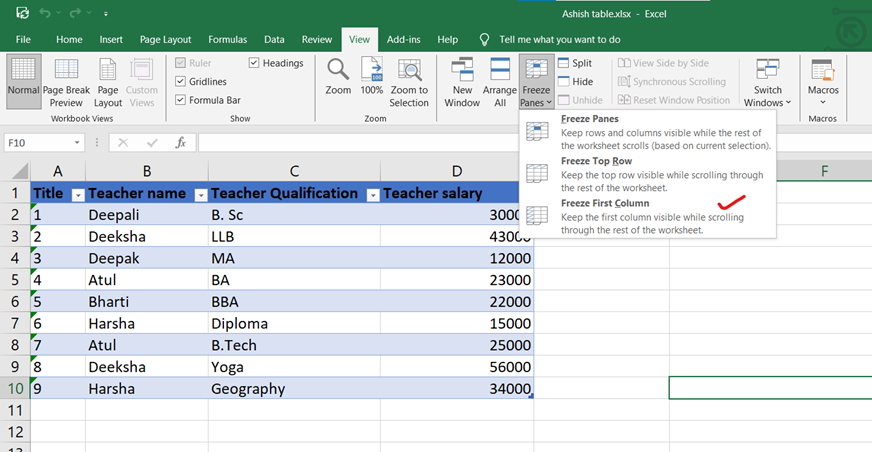Image resolution: width=872 pixels, height=452 pixels.
Task: Toggle the Gridlines checkbox
Action: pos(180,82)
